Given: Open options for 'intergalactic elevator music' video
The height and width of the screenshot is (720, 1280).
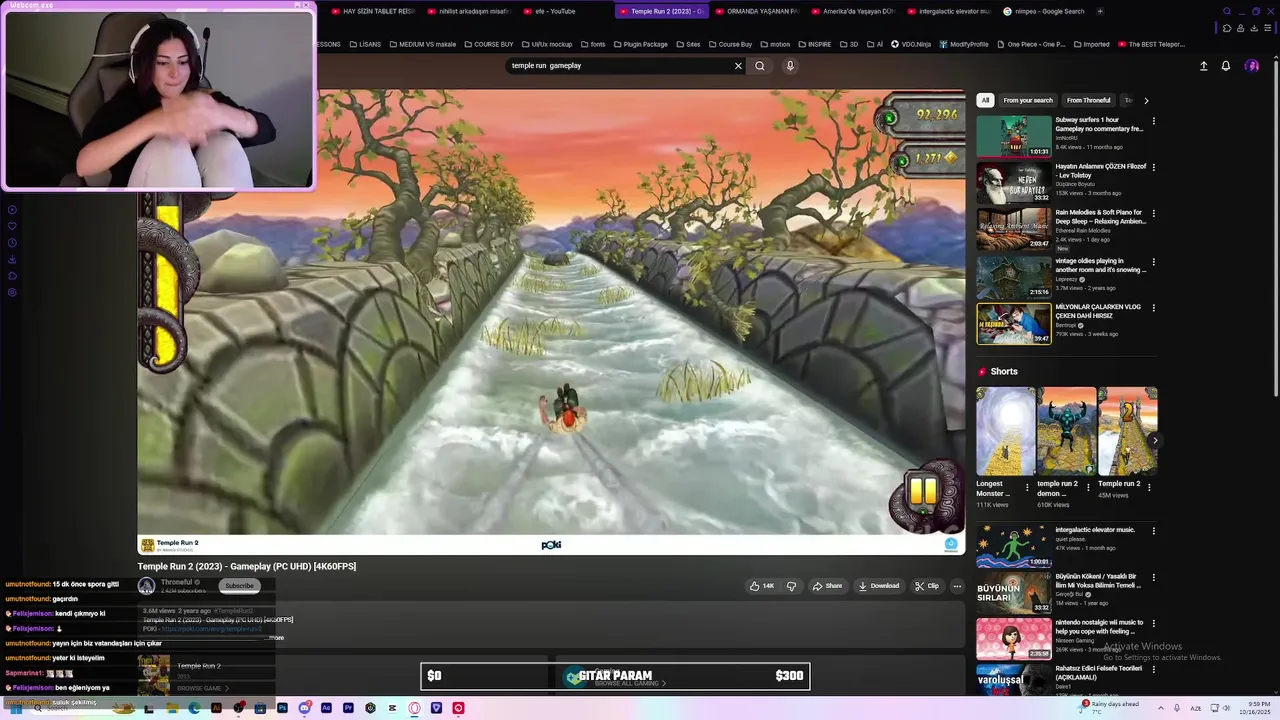Looking at the screenshot, I should coord(1153,531).
